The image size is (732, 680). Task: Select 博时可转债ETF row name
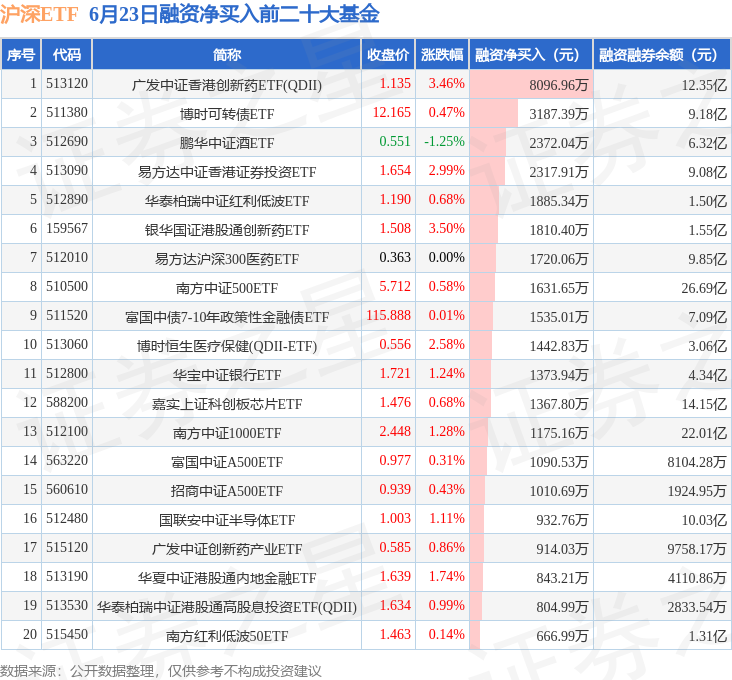(x=227, y=114)
